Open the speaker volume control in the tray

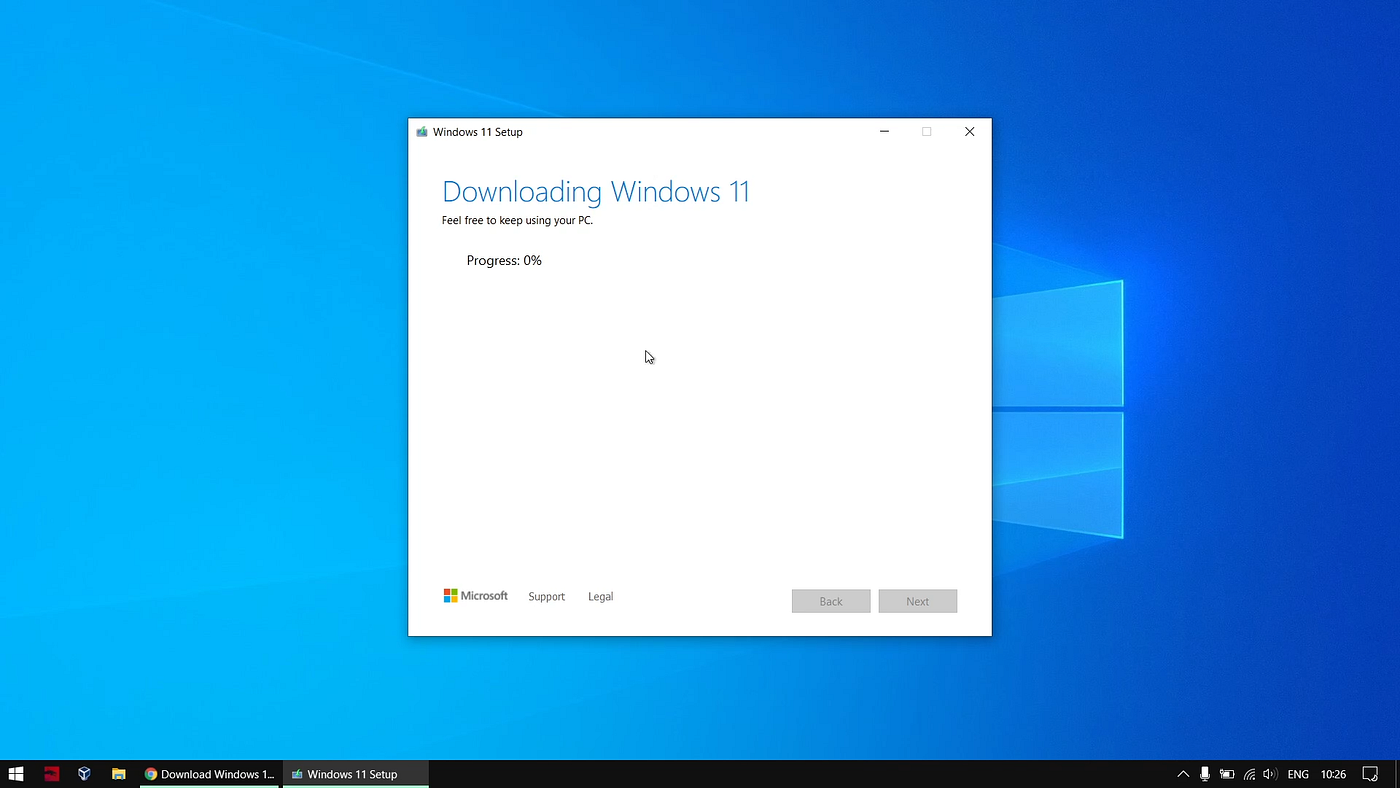tap(1269, 773)
